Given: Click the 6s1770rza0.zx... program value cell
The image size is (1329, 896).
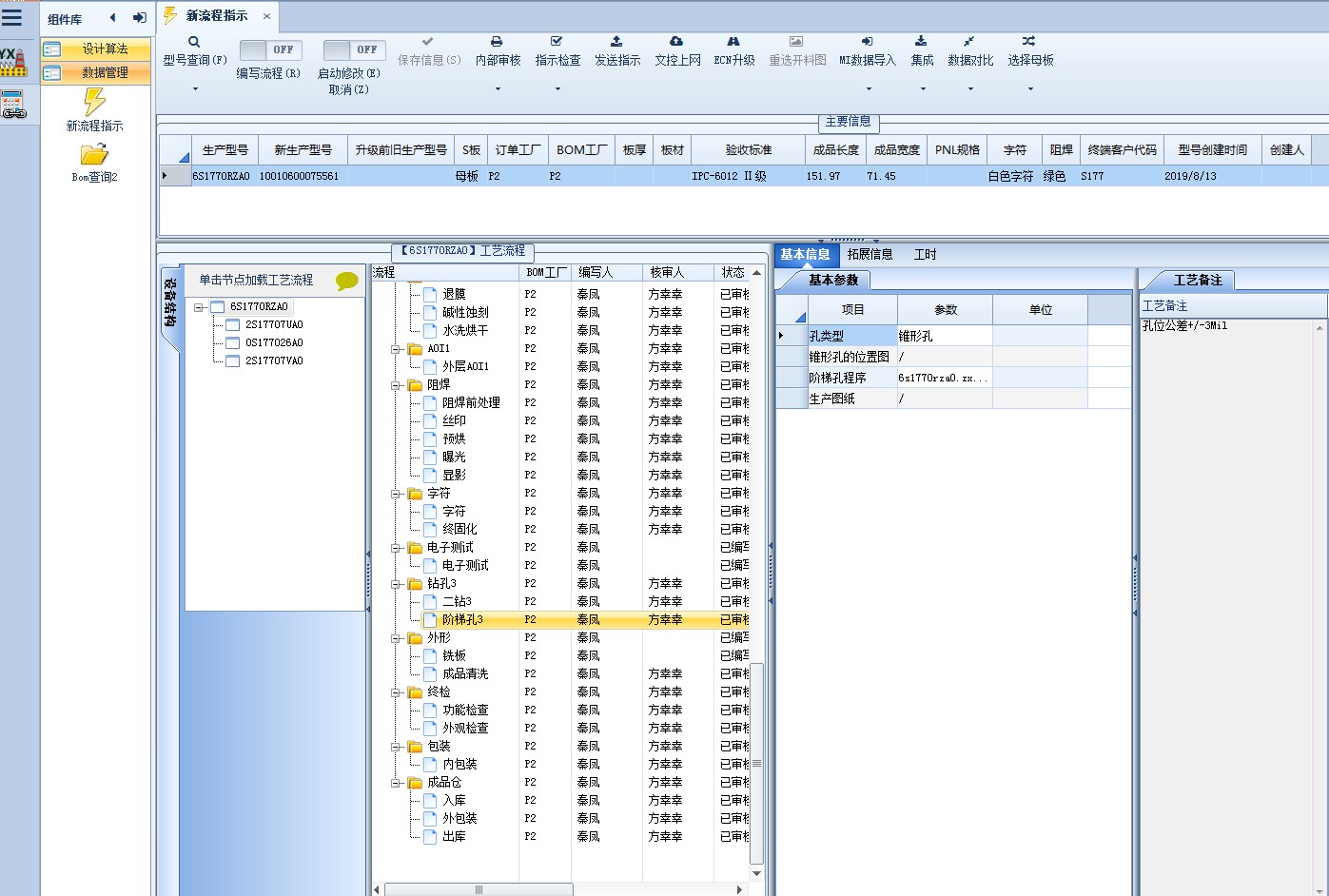Looking at the screenshot, I should tap(945, 378).
